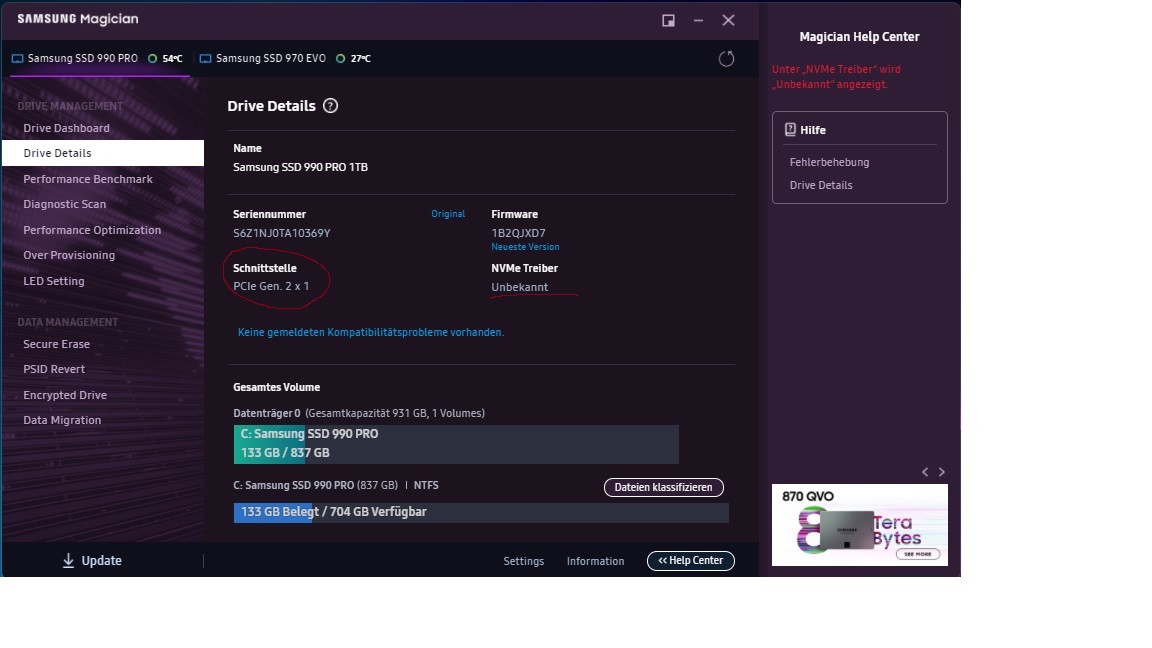The height and width of the screenshot is (648, 1152).
Task: Open Secure Erase page
Action: 57,344
